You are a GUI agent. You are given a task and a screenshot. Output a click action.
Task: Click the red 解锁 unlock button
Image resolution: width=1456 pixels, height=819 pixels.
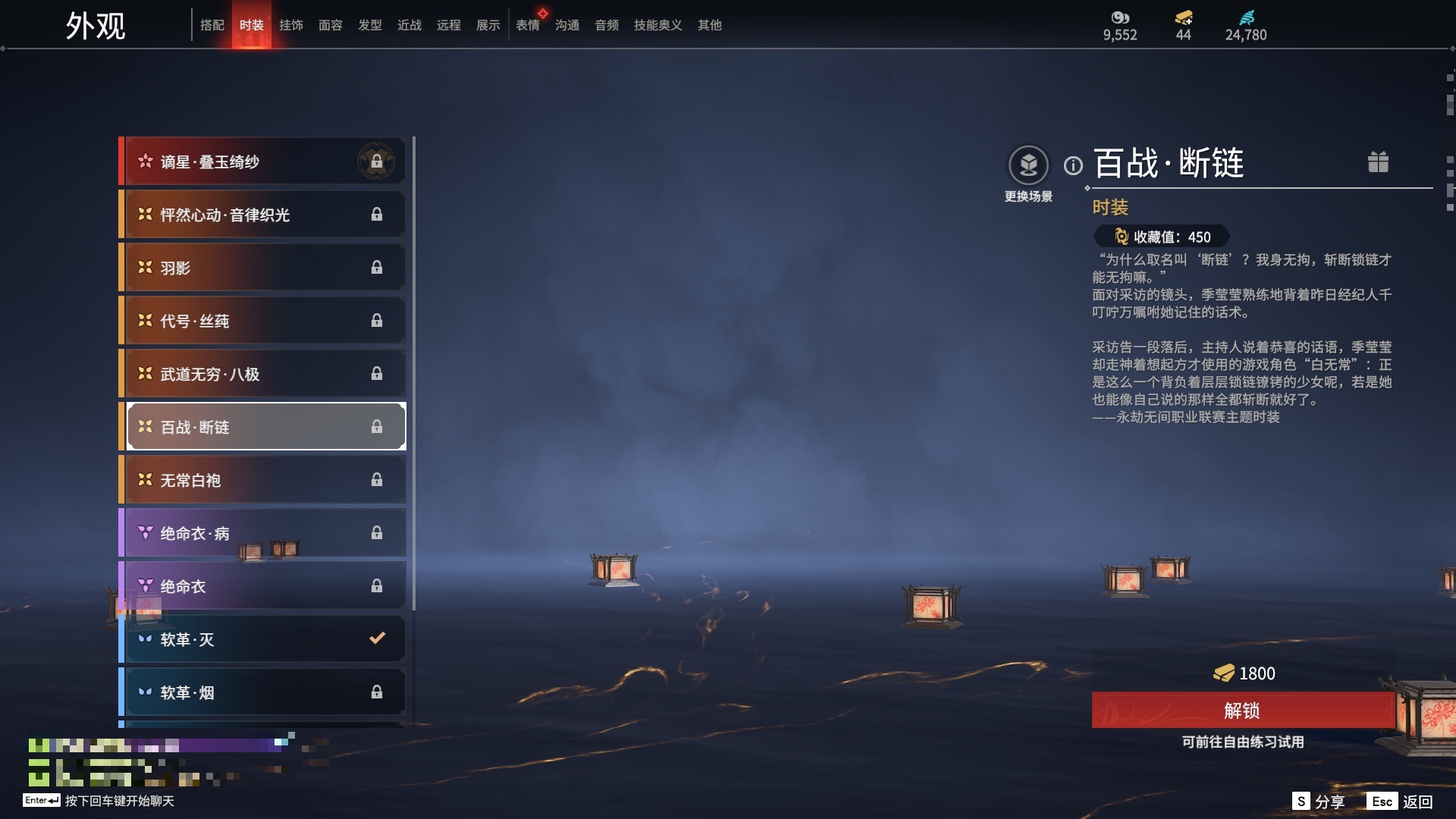tap(1243, 710)
